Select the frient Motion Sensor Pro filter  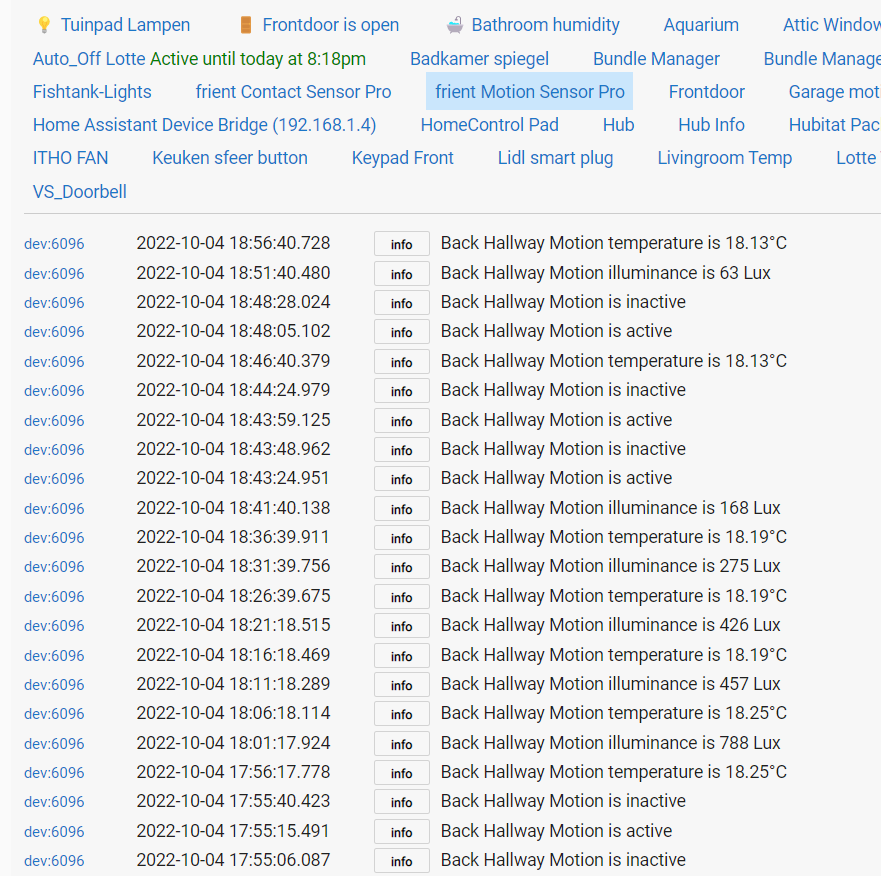point(529,92)
